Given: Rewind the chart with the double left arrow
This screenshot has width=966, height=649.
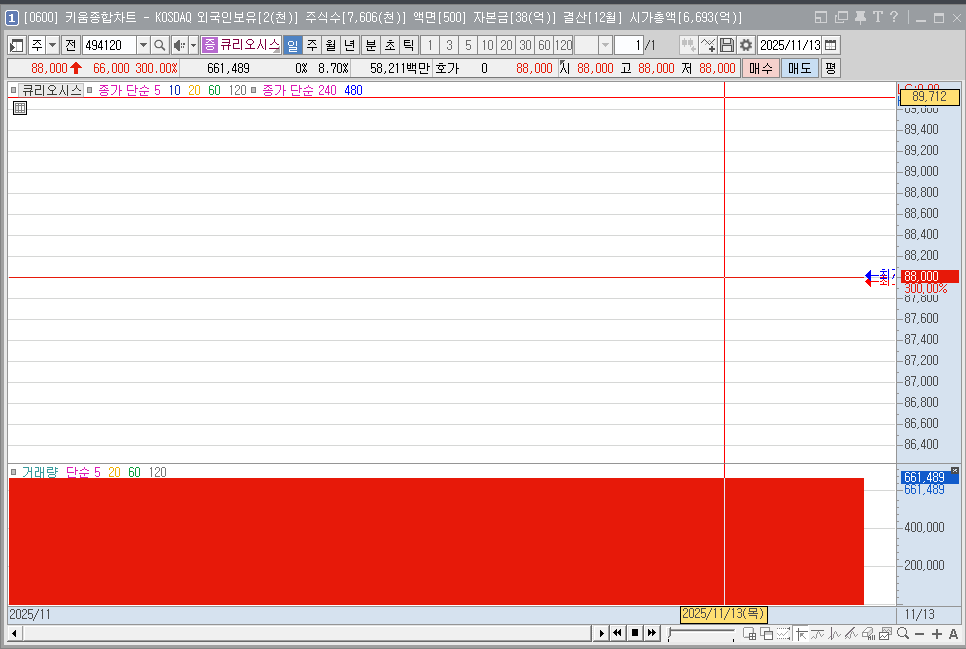Looking at the screenshot, I should click(617, 633).
